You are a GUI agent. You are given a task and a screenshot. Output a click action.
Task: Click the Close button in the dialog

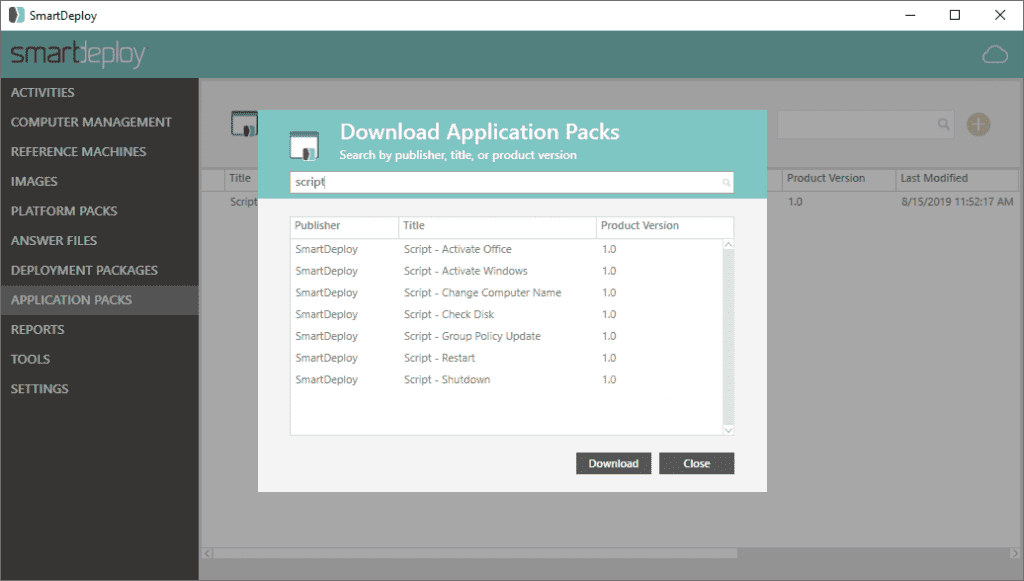(x=696, y=463)
